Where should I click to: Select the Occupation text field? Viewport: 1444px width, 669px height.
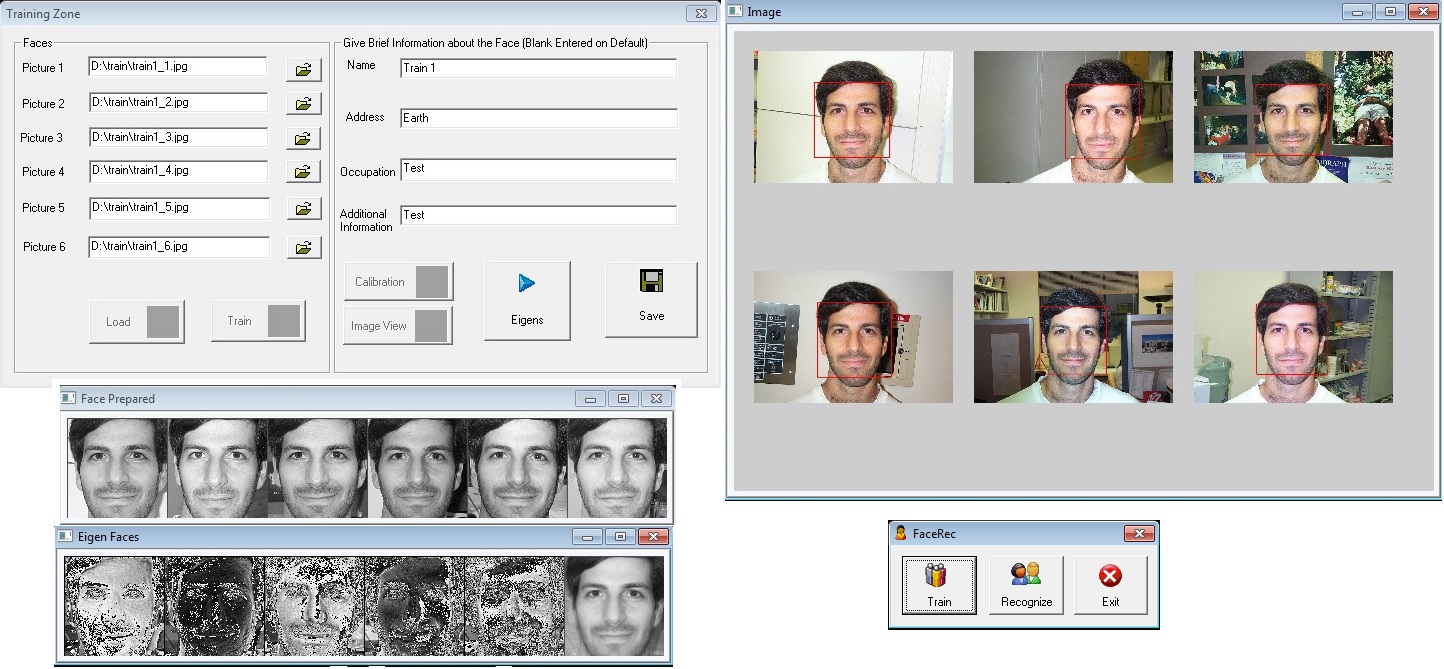[x=538, y=169]
